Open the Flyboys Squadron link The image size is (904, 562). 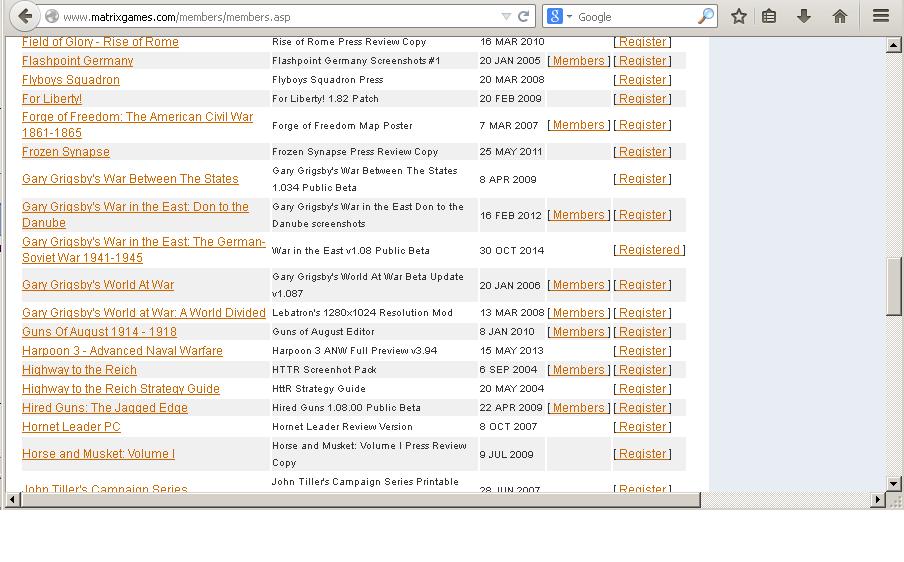click(71, 80)
